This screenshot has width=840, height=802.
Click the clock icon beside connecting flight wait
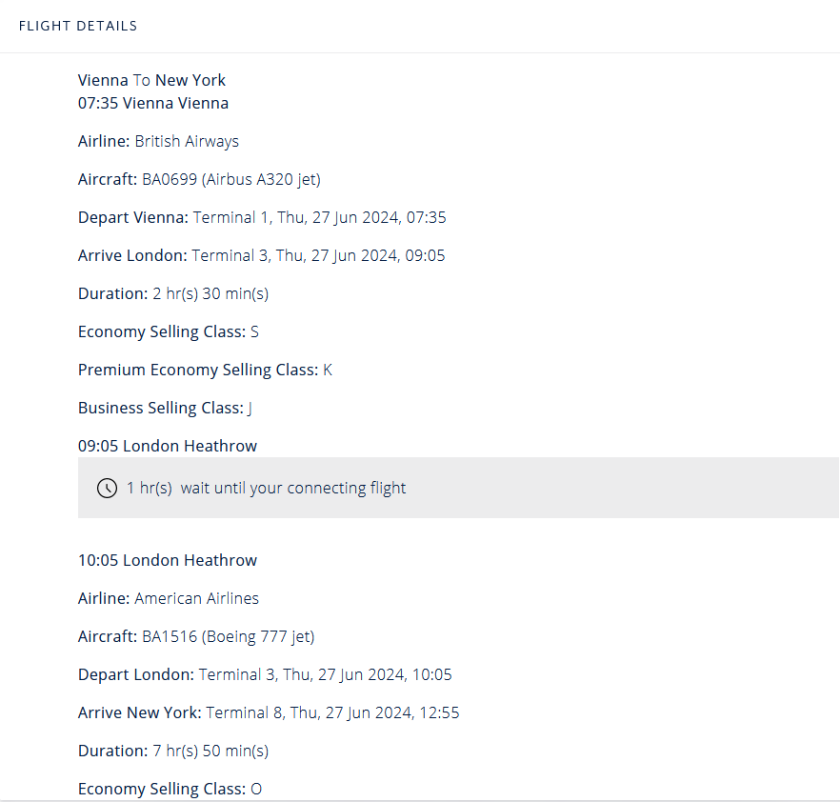[106, 489]
